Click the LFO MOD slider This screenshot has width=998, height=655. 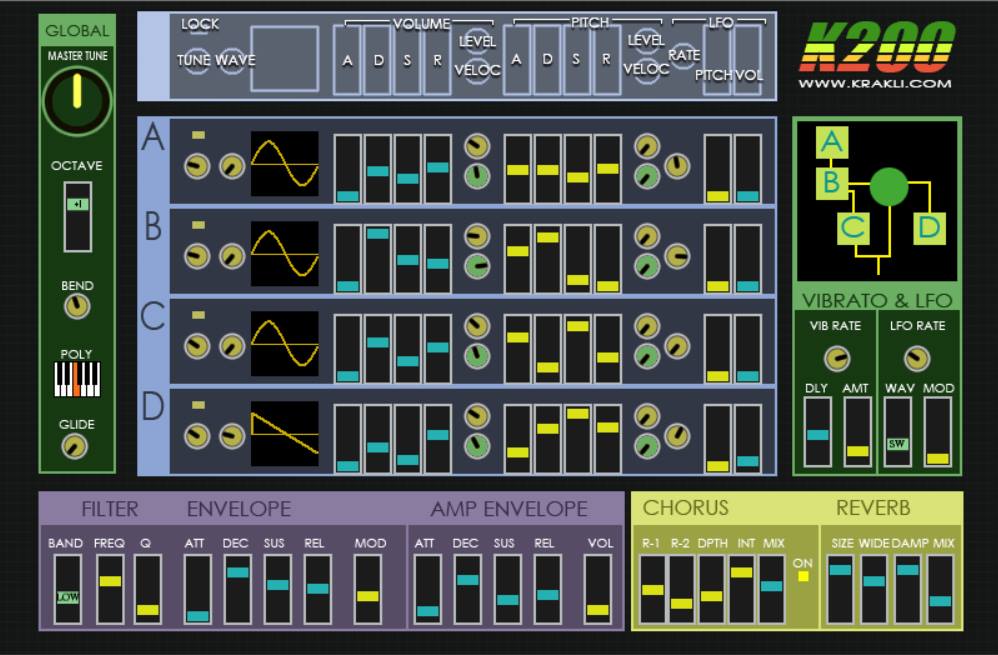point(938,432)
